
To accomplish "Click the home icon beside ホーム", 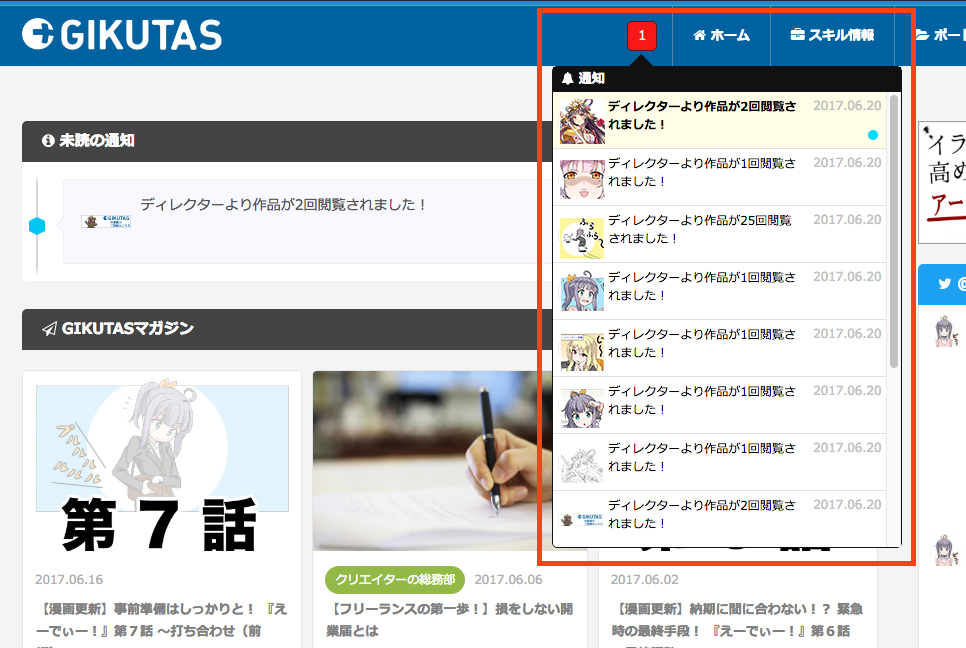I will [x=699, y=35].
